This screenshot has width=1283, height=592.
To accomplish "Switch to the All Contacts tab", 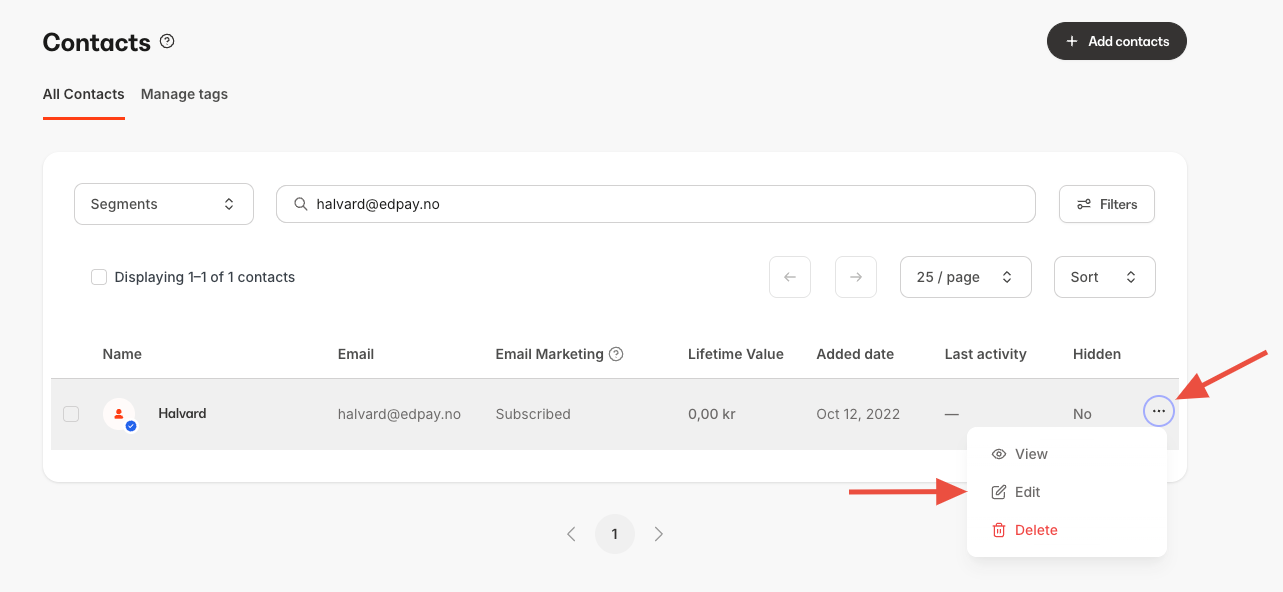I will tap(84, 94).
